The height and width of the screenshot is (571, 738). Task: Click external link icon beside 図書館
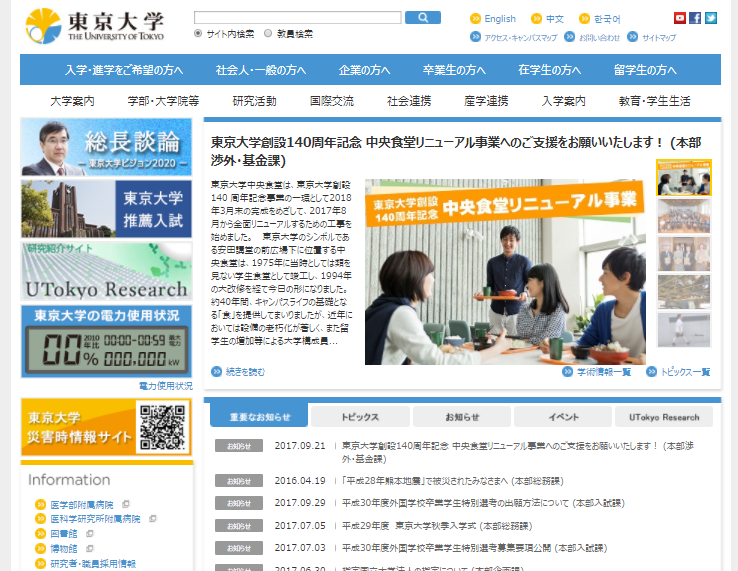[x=89, y=533]
